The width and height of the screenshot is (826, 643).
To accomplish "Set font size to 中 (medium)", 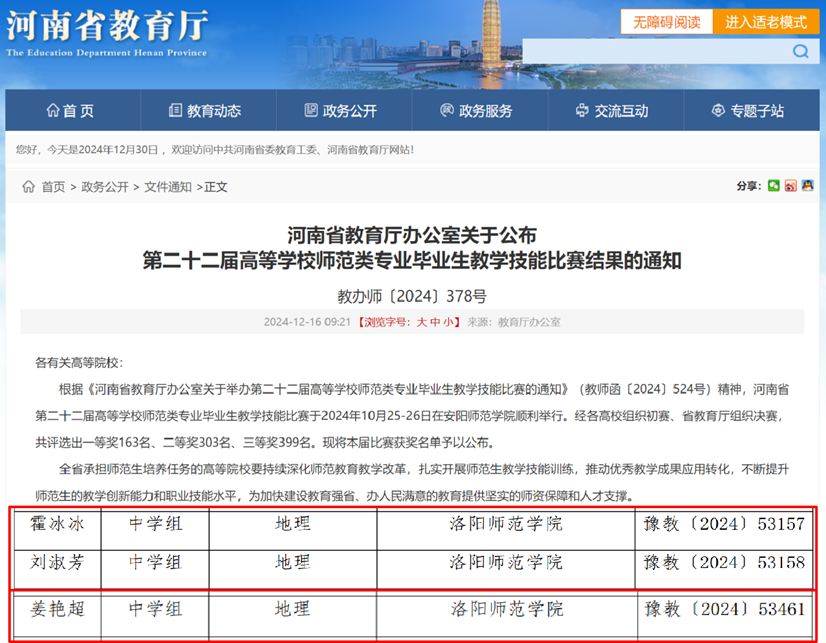I will tap(436, 322).
